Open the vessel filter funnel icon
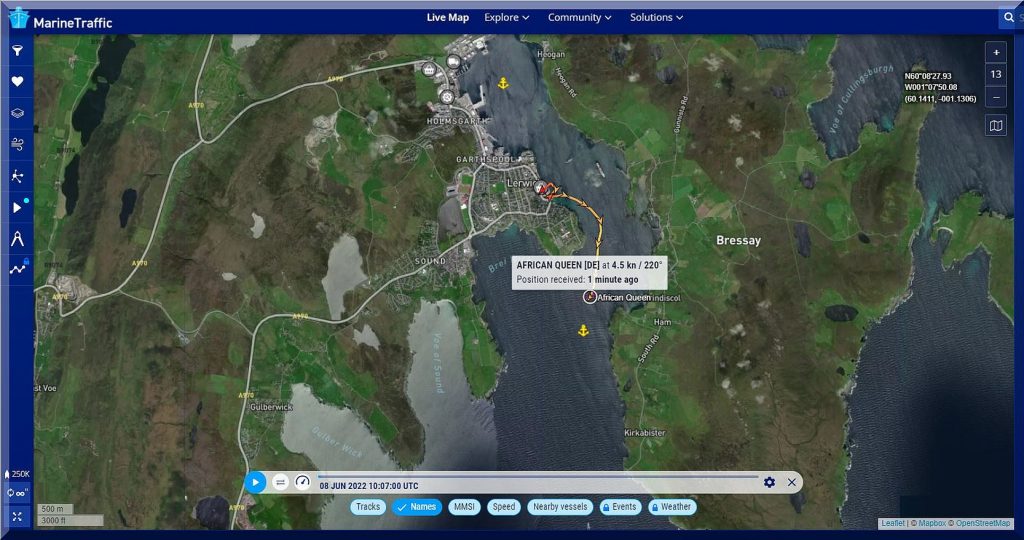This screenshot has height=540, width=1024. click(x=17, y=51)
